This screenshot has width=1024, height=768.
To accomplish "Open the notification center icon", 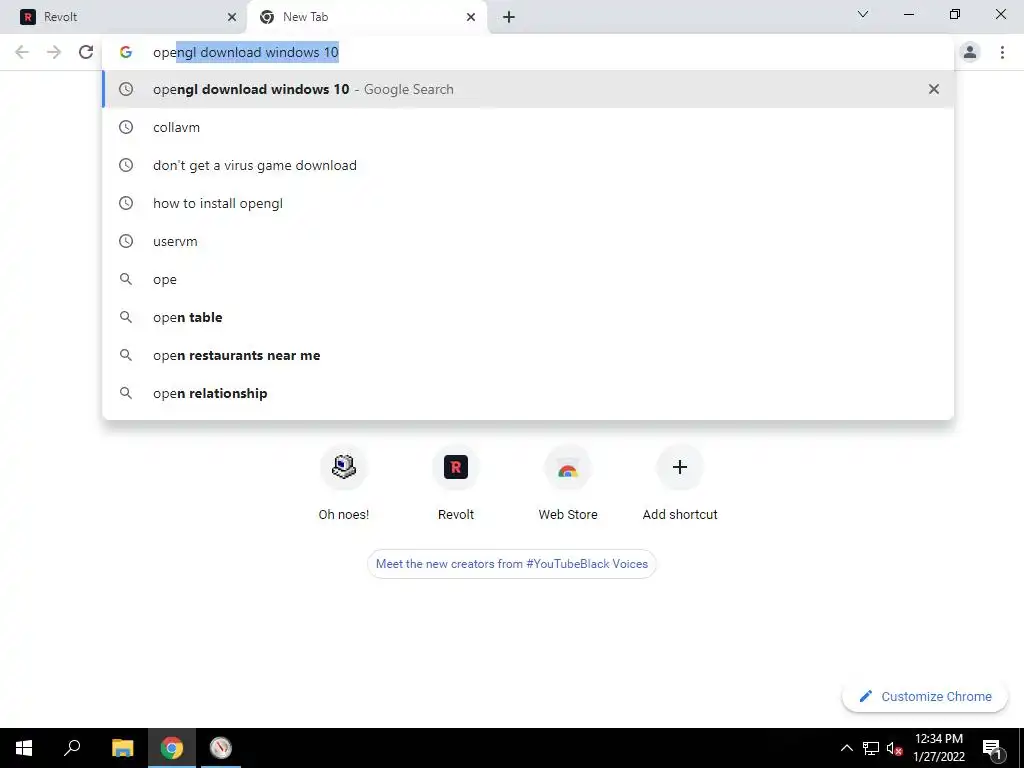I will [x=992, y=749].
